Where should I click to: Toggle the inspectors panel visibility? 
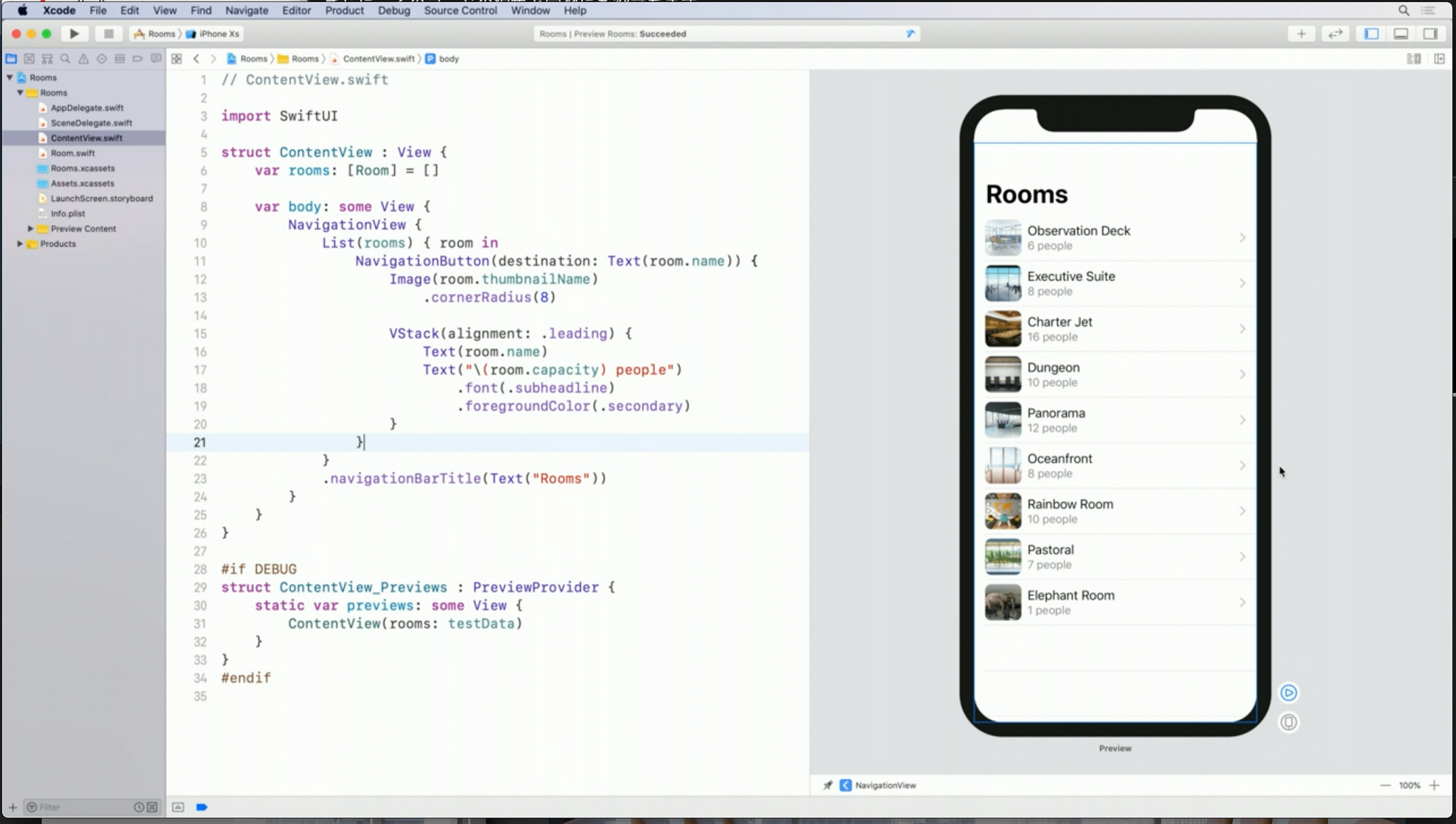tap(1430, 33)
